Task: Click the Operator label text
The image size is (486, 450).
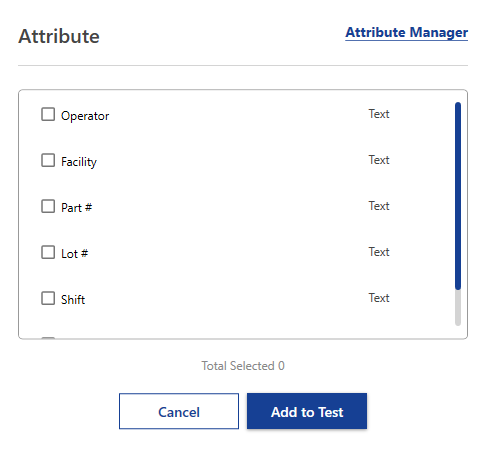Action: pyautogui.click(x=85, y=116)
